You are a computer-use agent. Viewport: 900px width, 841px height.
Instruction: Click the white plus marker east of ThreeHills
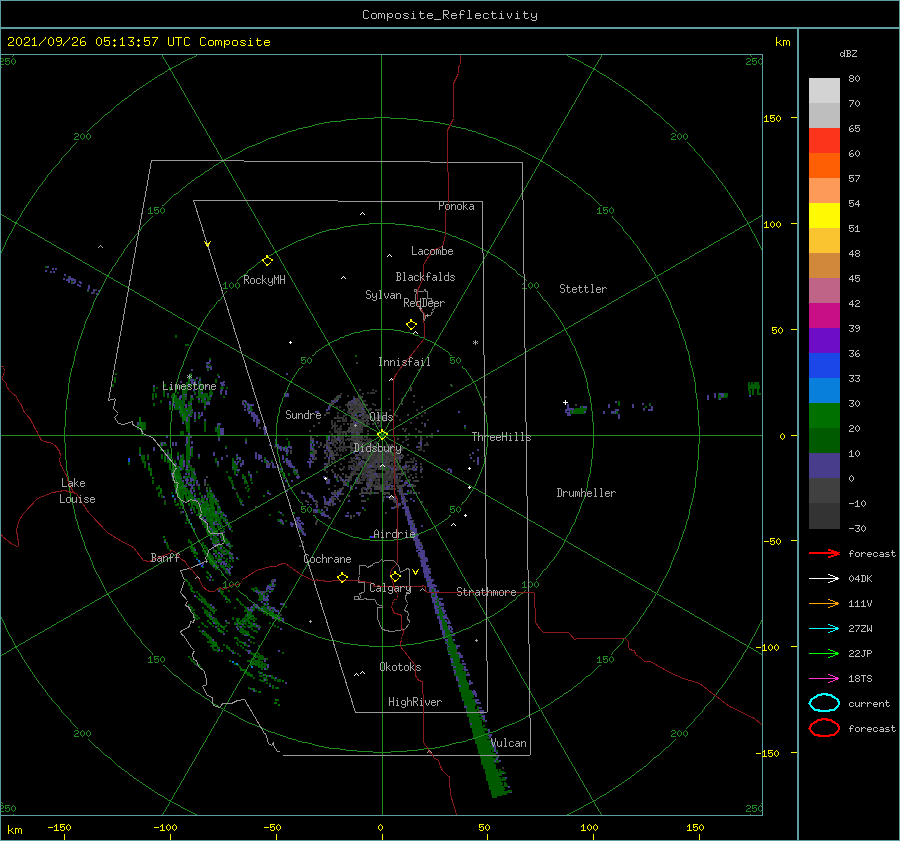pyautogui.click(x=565, y=402)
